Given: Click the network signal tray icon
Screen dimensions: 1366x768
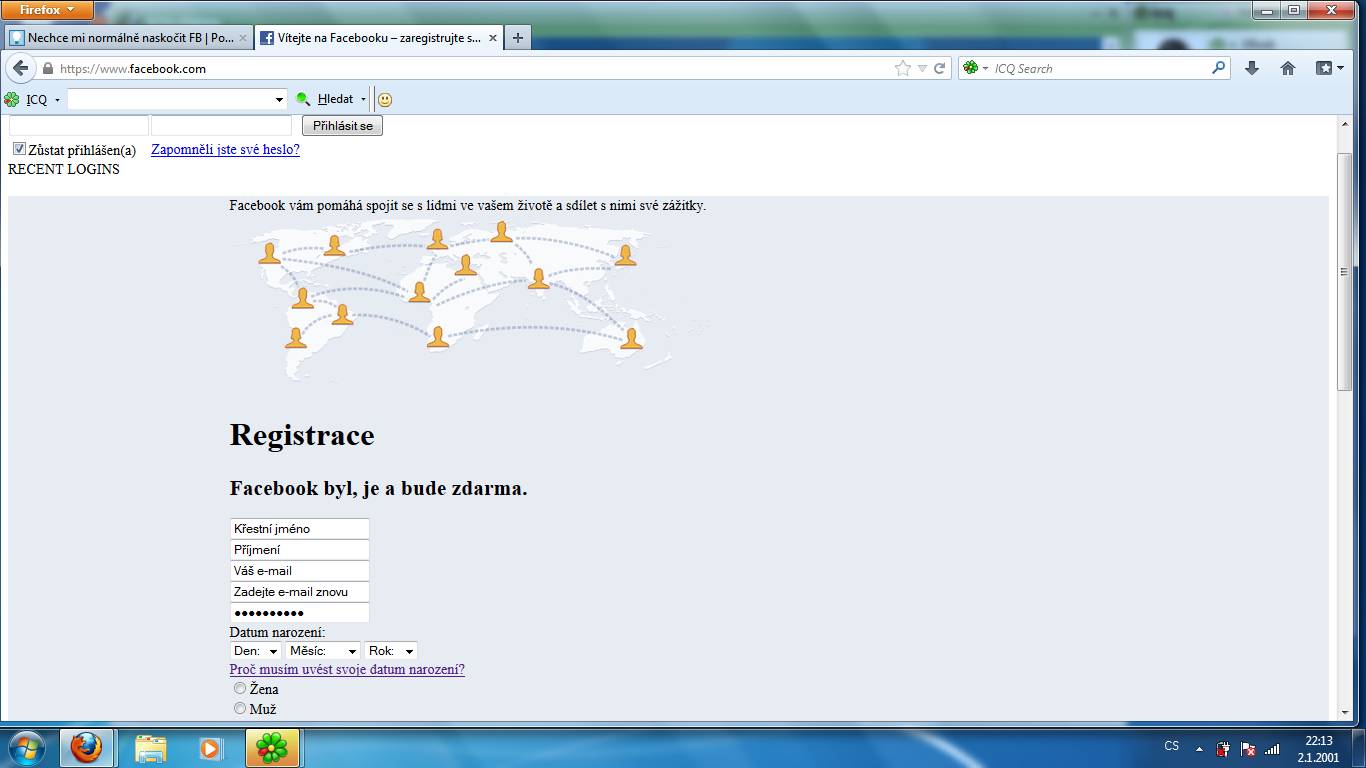Looking at the screenshot, I should 1272,748.
